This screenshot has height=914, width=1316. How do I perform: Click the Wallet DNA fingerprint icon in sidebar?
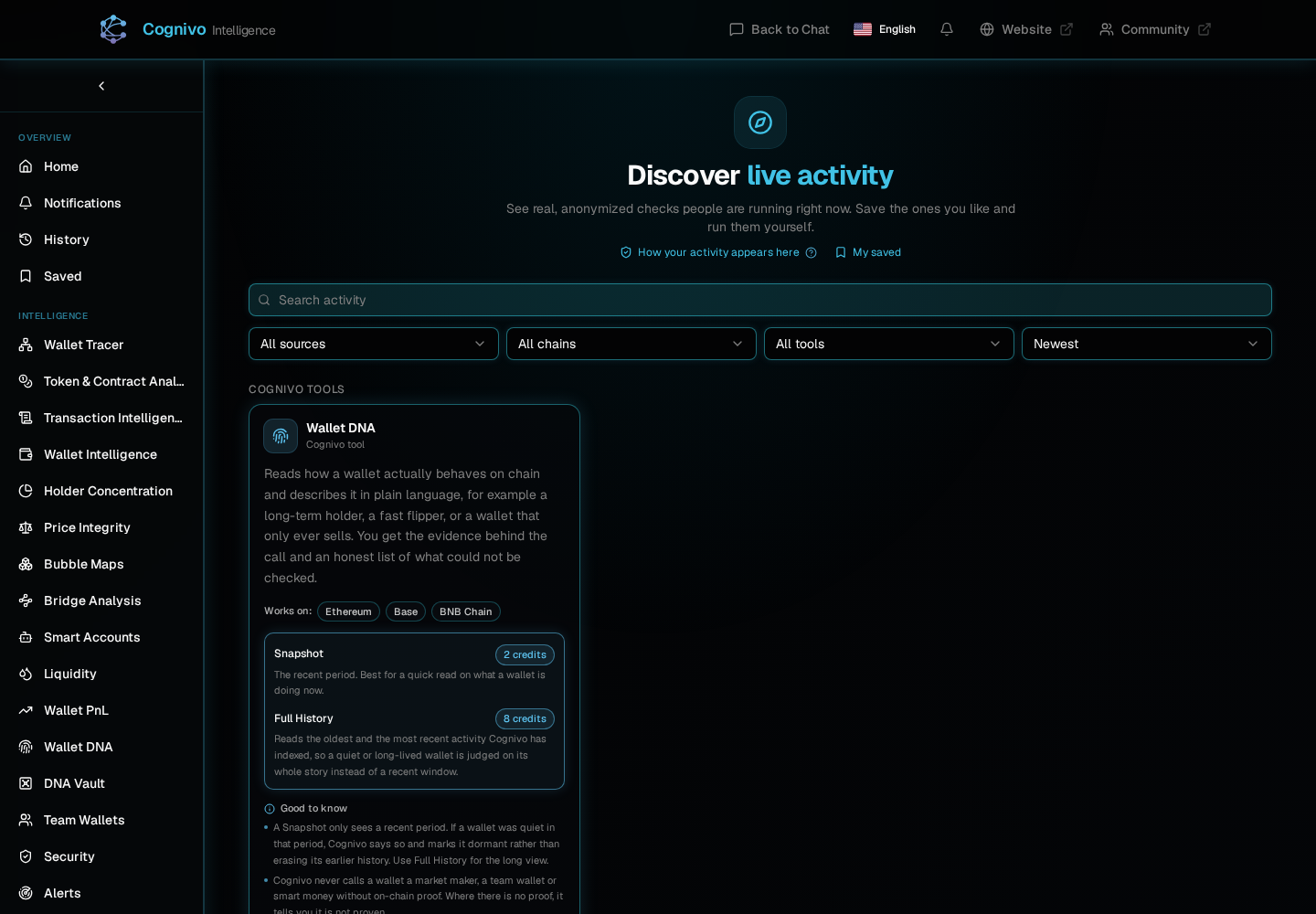(26, 747)
